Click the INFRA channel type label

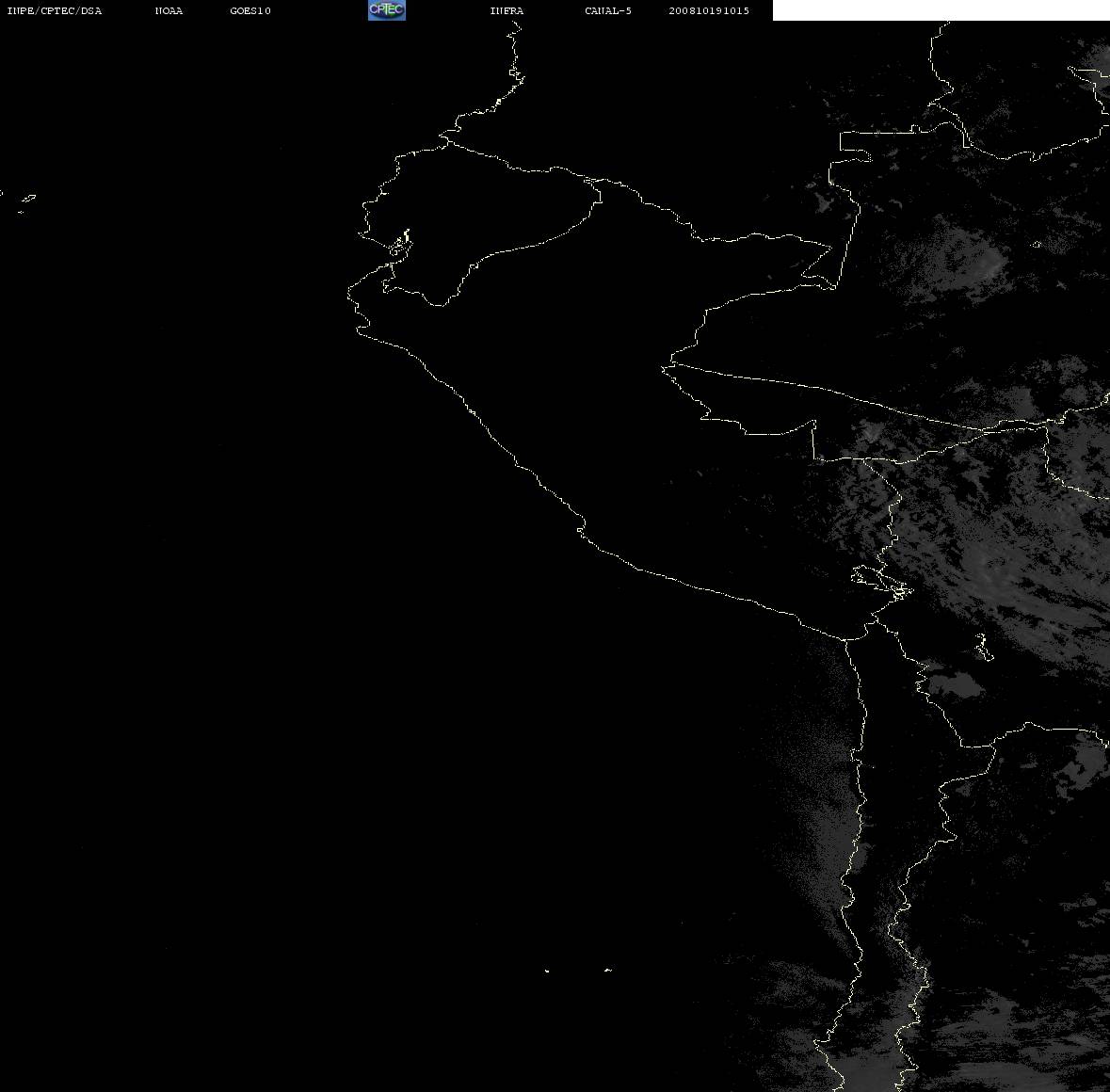(507, 10)
